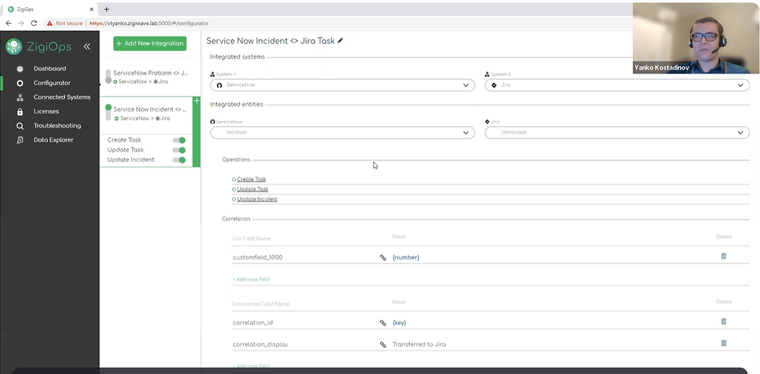Screen dimensions: 760x374
Task: Click link icon beside {number} value
Action: point(383,258)
